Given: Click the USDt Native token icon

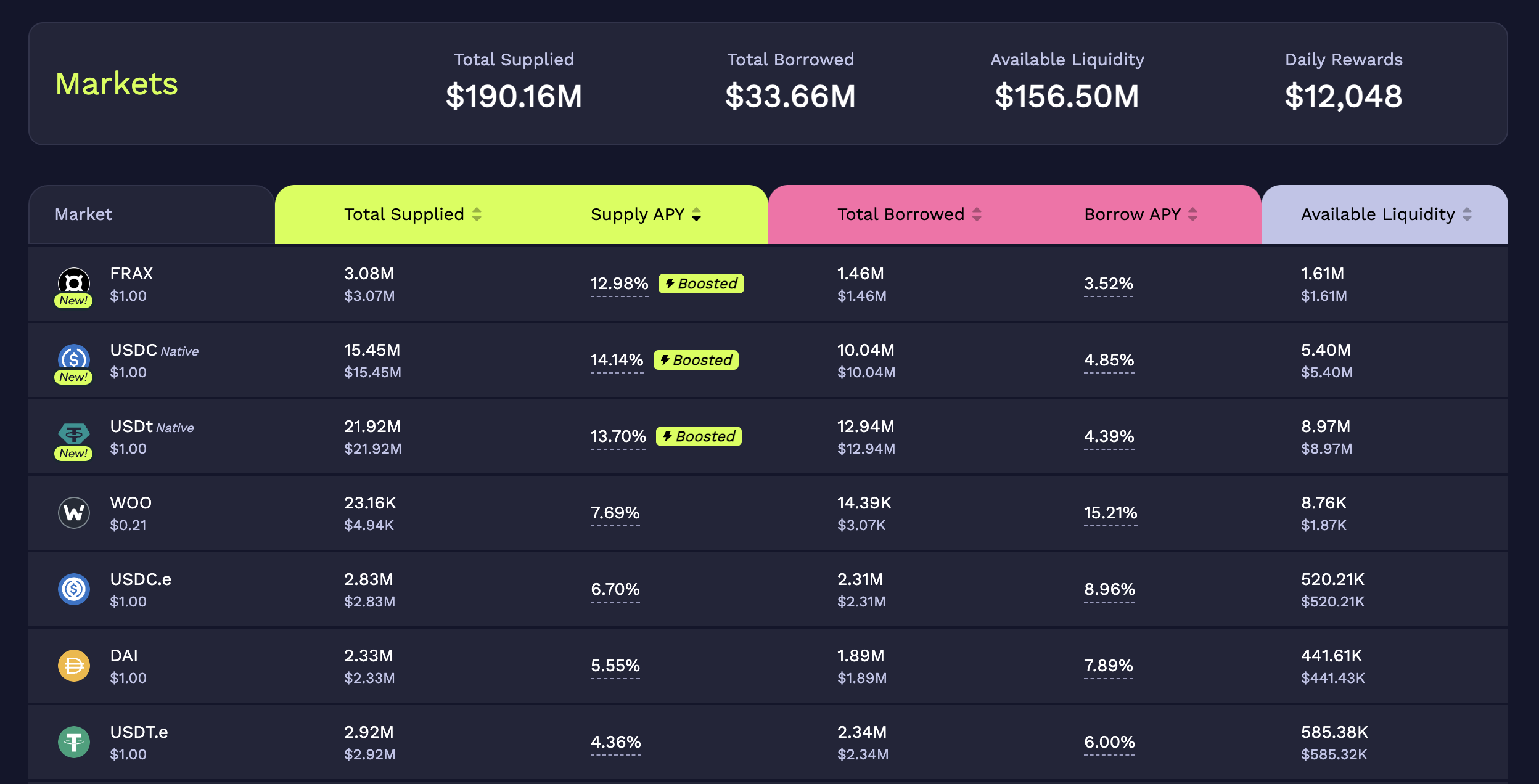Looking at the screenshot, I should pyautogui.click(x=74, y=434).
